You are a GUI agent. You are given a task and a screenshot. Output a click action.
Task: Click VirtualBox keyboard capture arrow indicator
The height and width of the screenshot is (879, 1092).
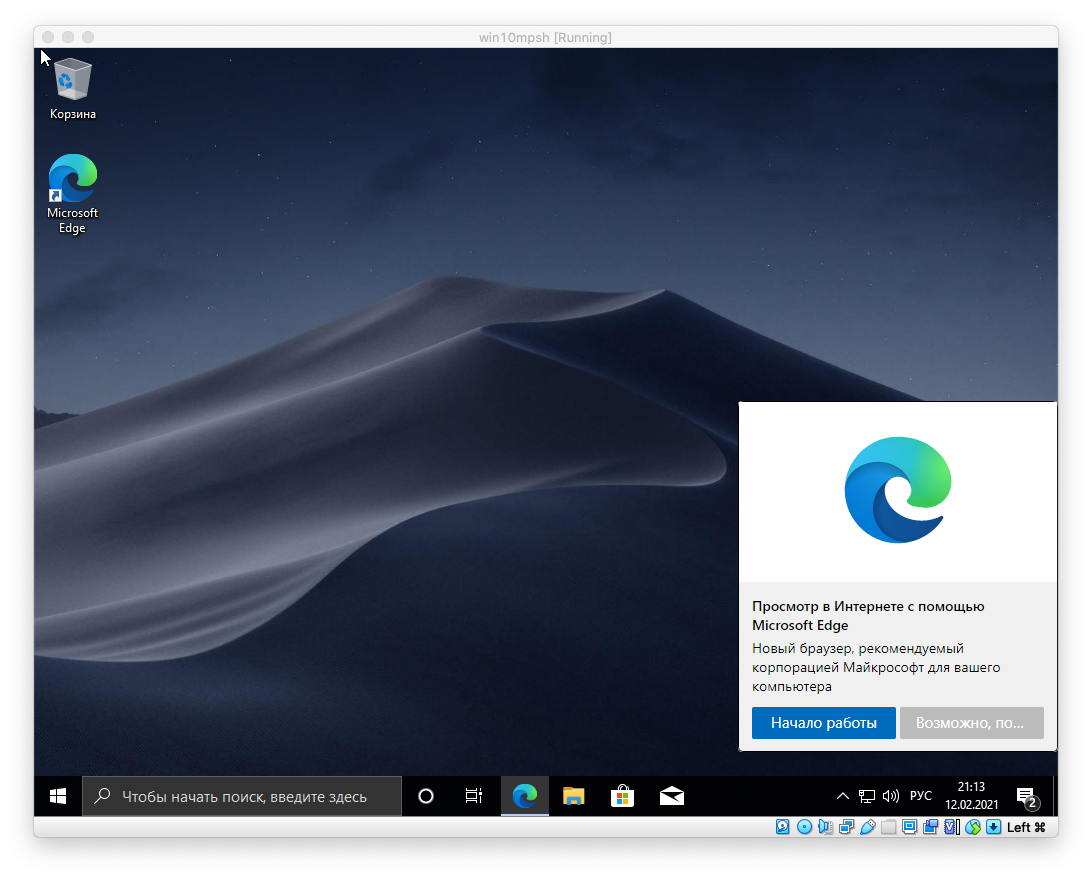pos(994,827)
